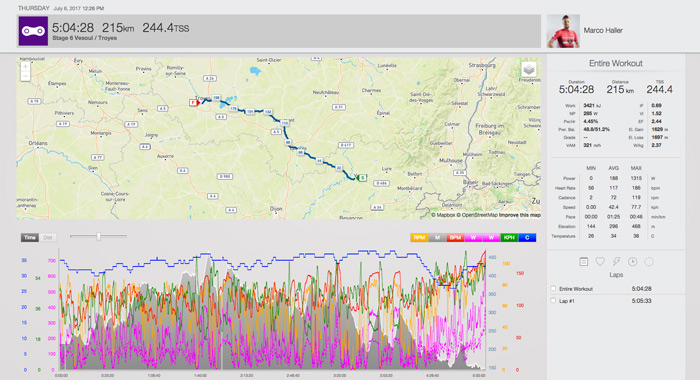
Task: Toggle the RPM cadence series on chart
Action: coord(420,238)
